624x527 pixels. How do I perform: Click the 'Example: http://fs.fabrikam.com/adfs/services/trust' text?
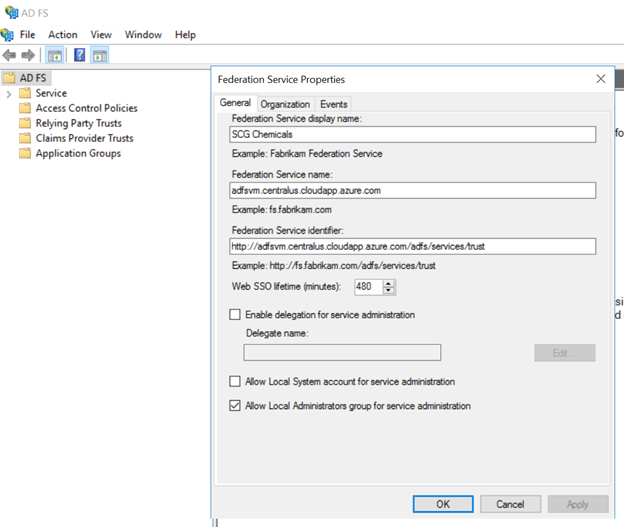[x=333, y=265]
